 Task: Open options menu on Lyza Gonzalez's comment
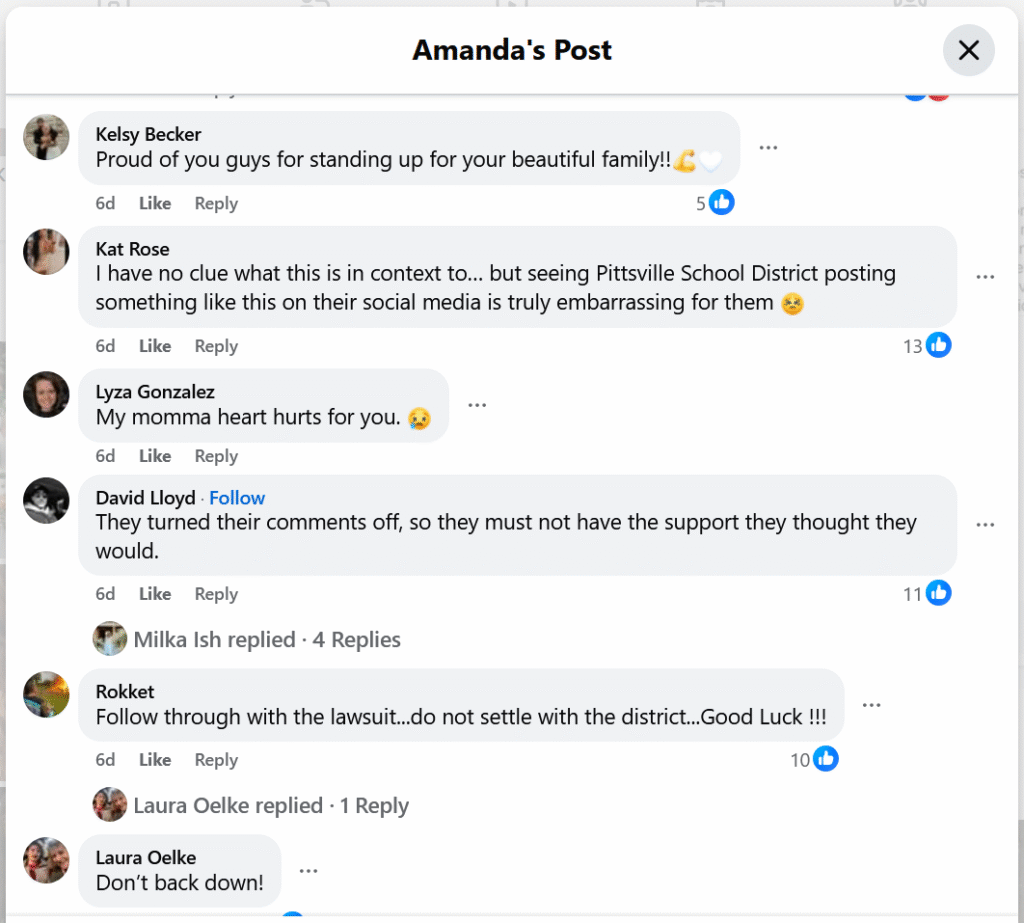477,404
